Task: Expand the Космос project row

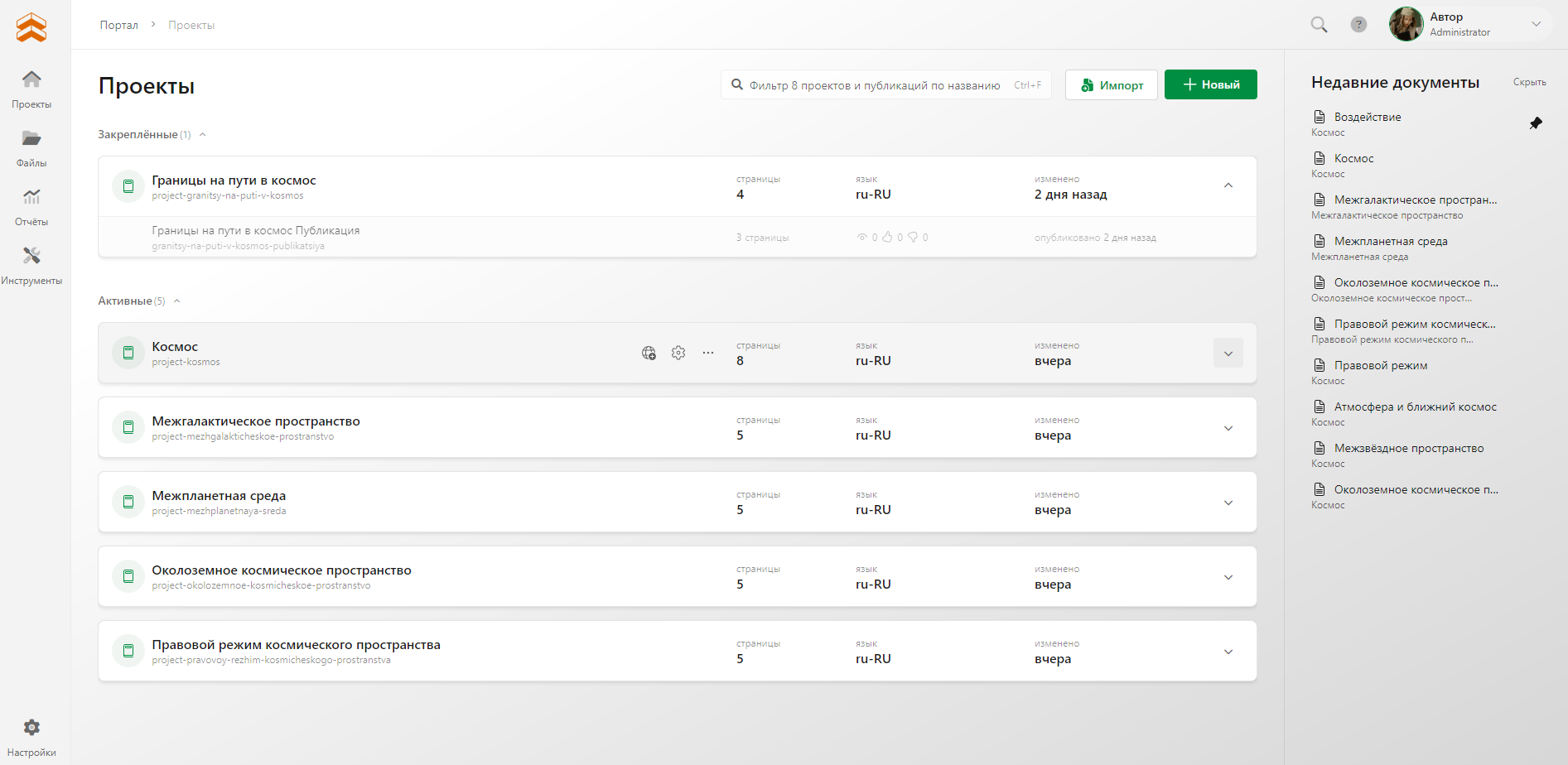Action: coord(1228,354)
